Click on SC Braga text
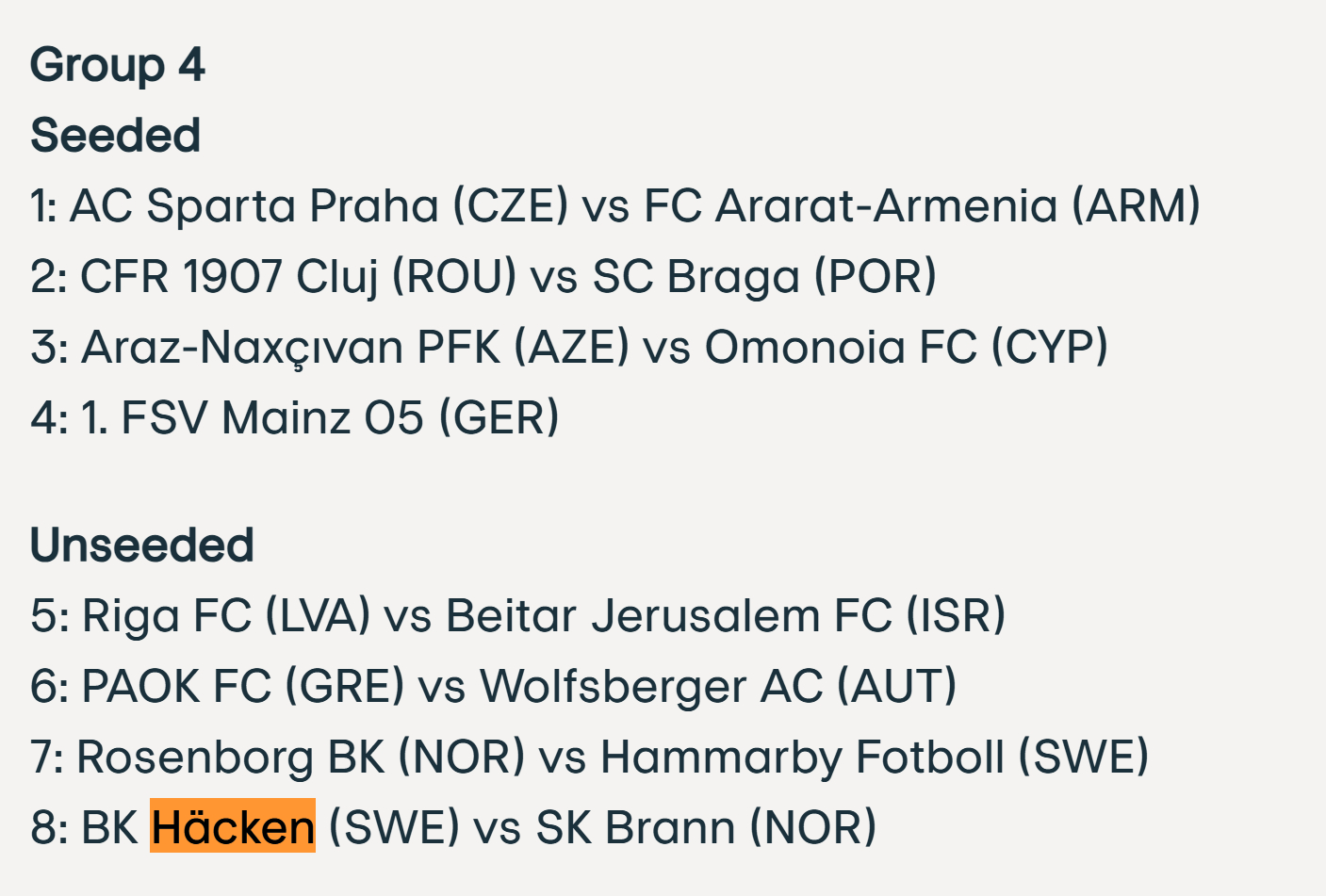Viewport: 1326px width, 896px height. point(696,277)
